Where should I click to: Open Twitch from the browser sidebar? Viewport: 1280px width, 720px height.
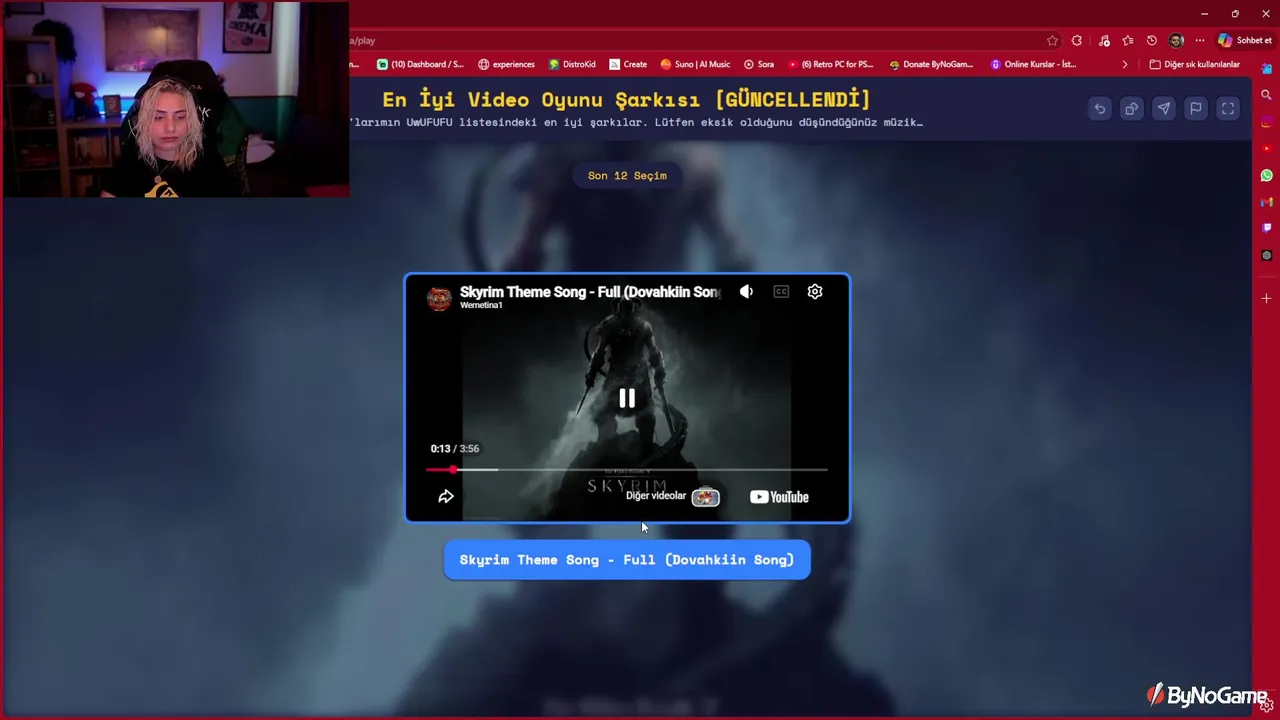(x=1266, y=228)
